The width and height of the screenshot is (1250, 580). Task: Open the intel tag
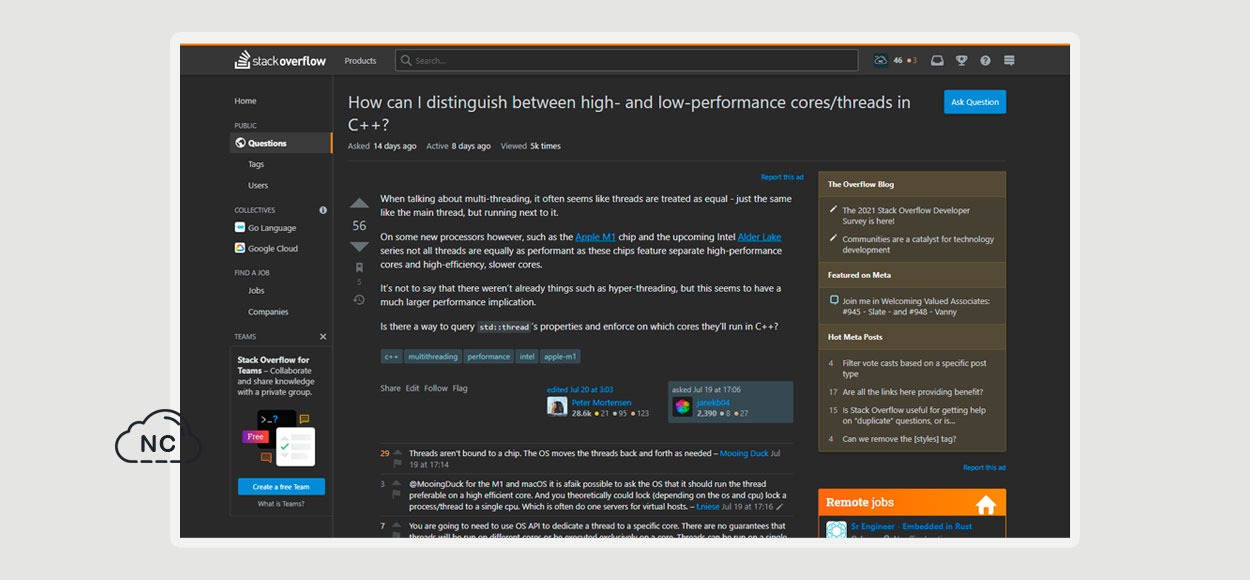tap(527, 356)
